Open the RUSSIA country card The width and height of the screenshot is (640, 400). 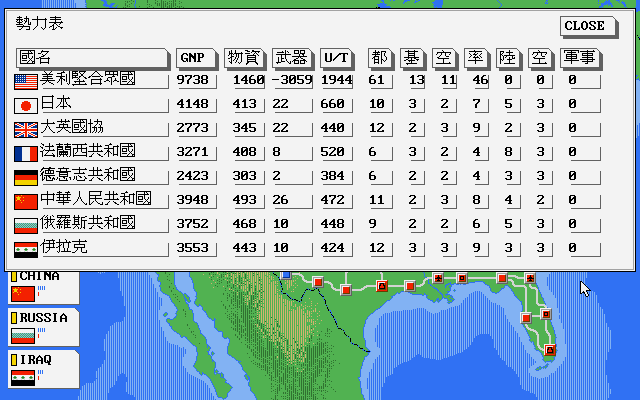(x=44, y=328)
